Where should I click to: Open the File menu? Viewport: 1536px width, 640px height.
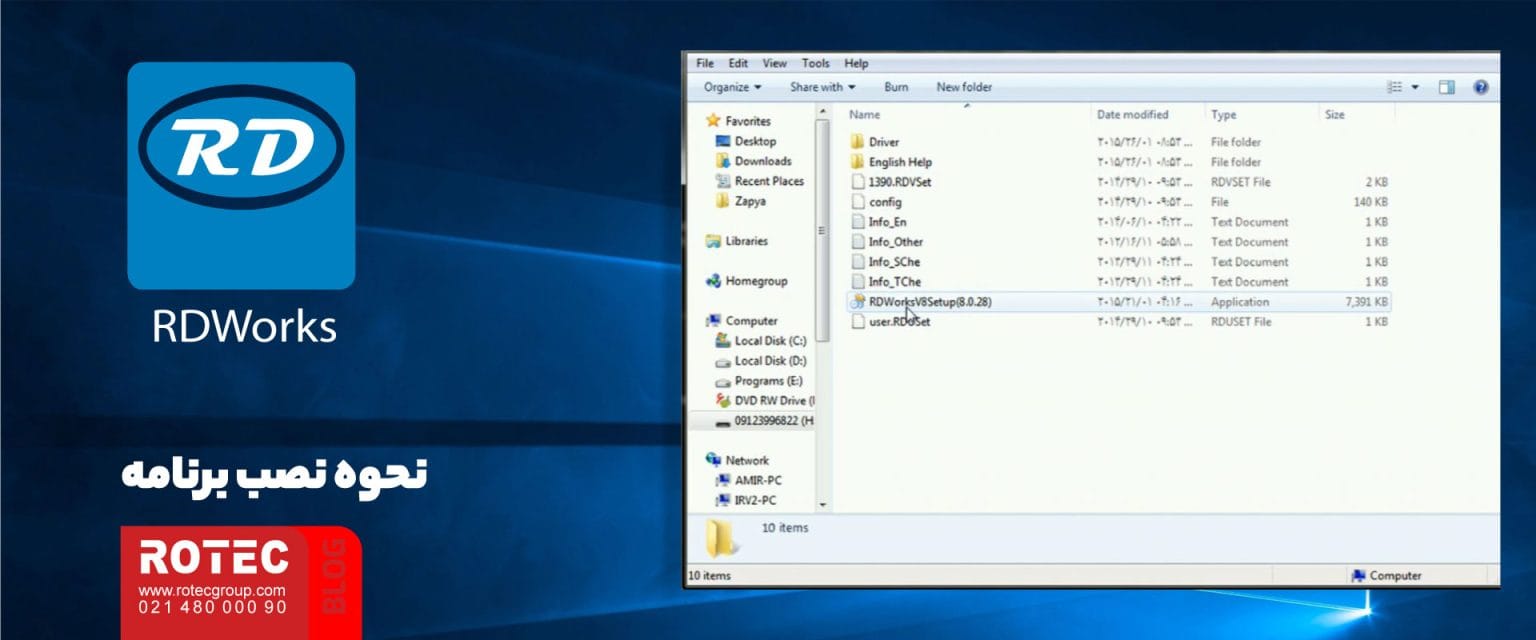(x=704, y=63)
